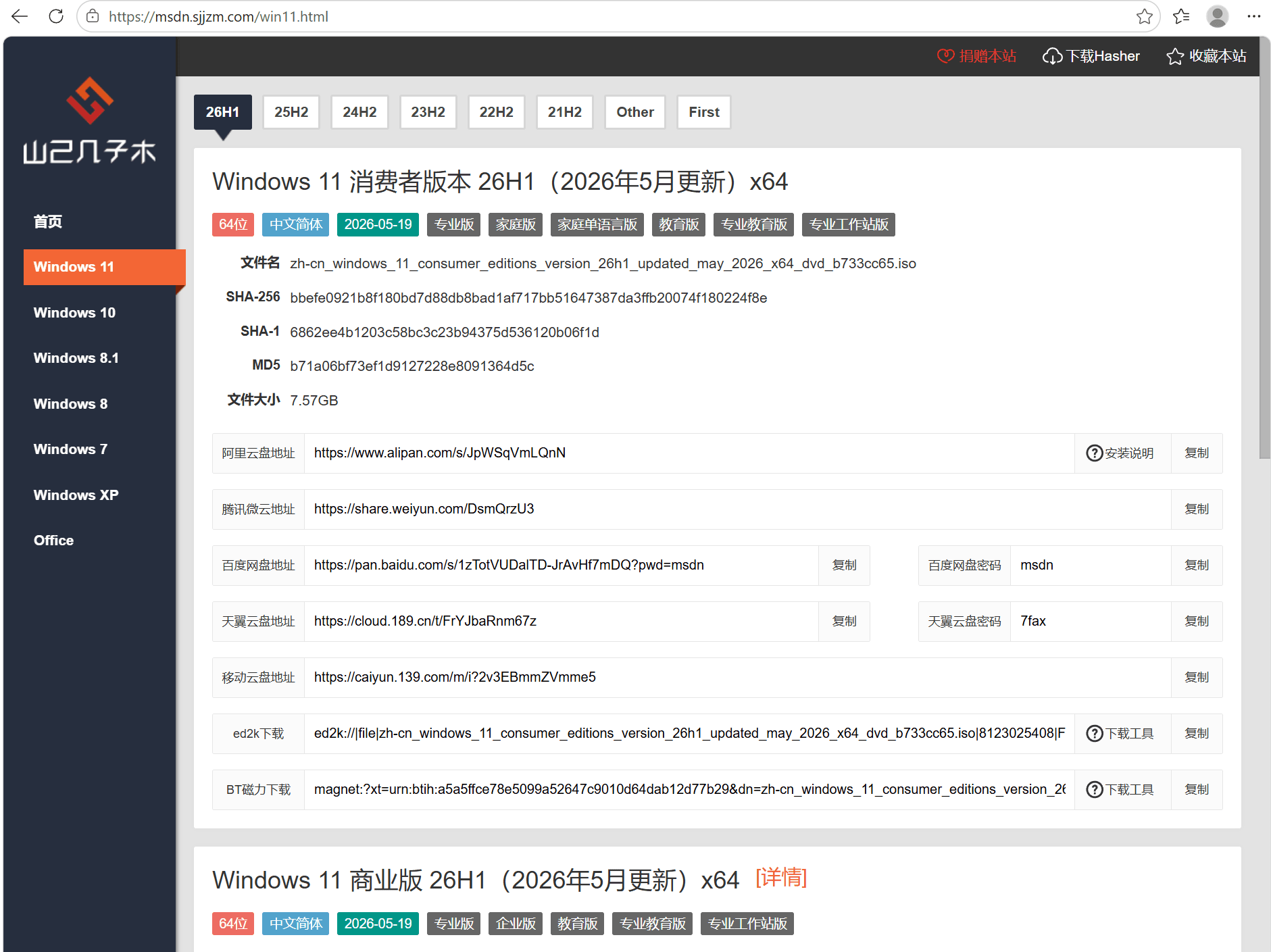Viewport: 1271px width, 952px height.
Task: Click the share.weiyun.com URL field
Action: [737, 509]
